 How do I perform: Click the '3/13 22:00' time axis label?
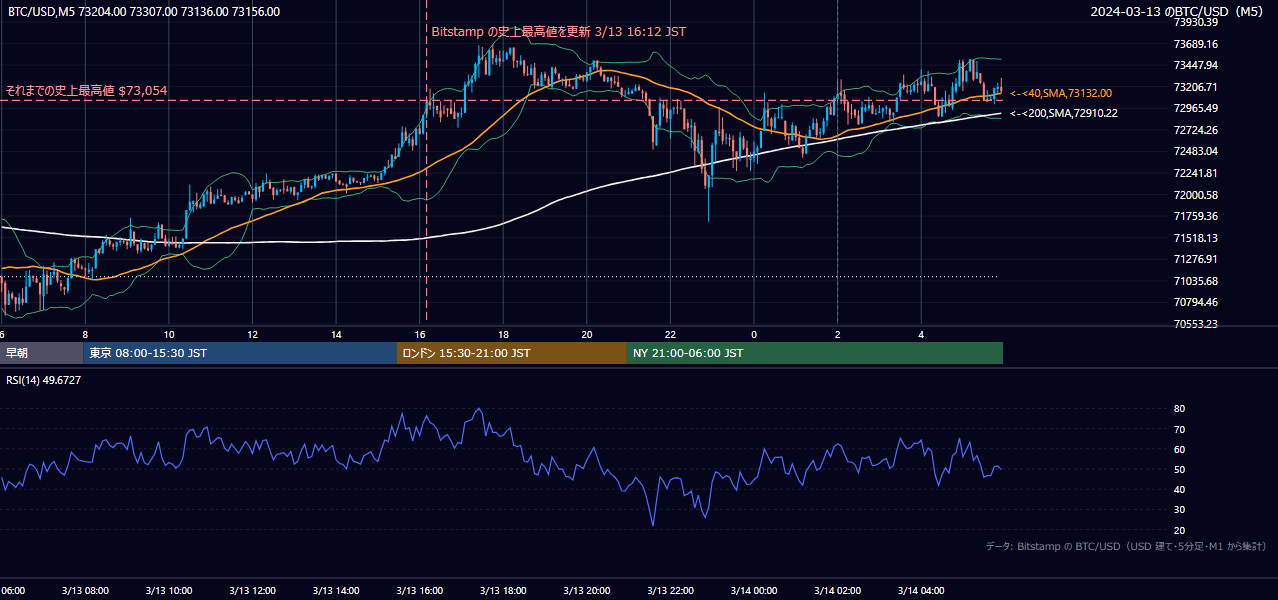670,591
